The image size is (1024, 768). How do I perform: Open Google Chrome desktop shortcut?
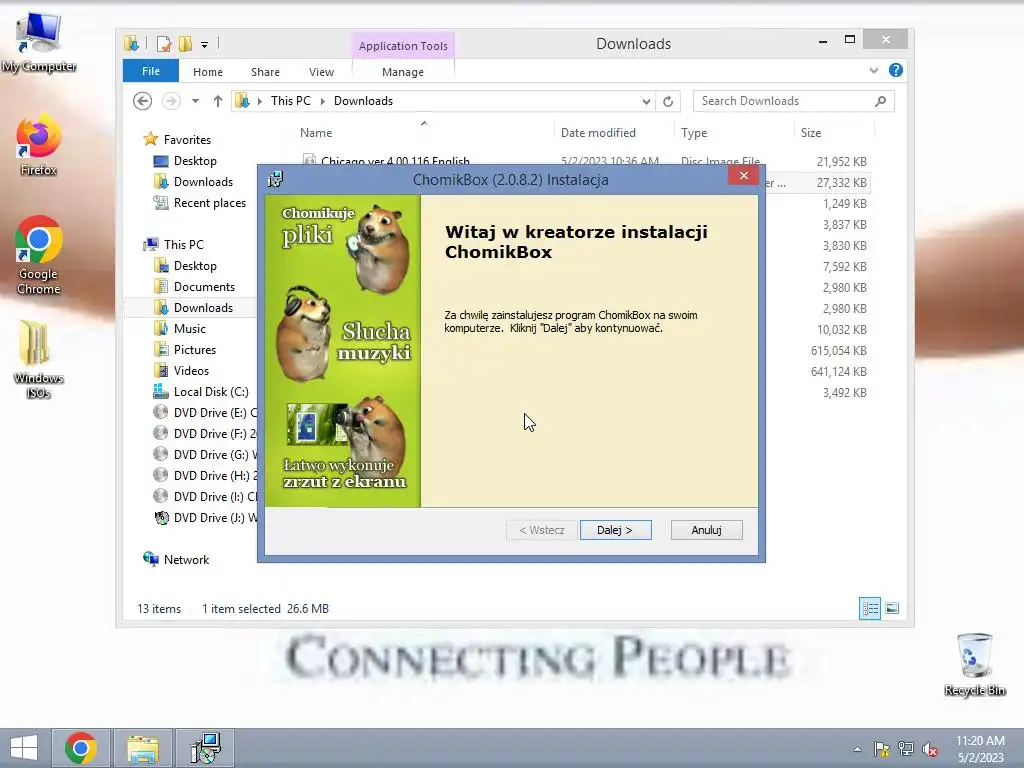tap(39, 255)
